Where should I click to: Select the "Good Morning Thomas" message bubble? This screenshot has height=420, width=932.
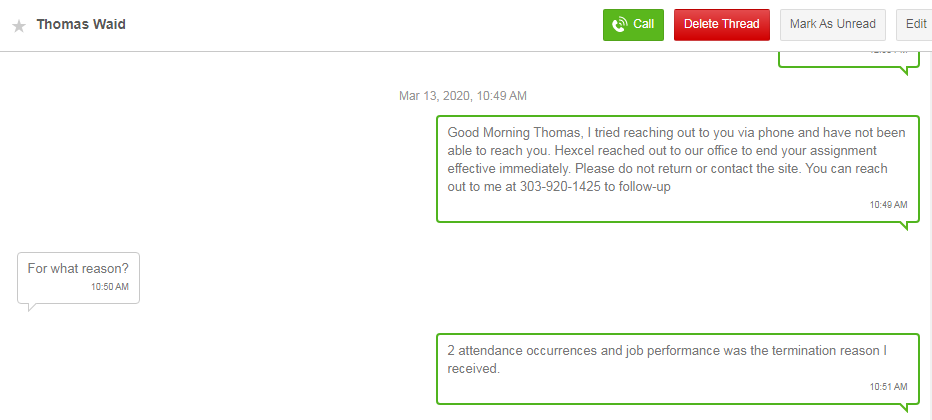point(676,168)
